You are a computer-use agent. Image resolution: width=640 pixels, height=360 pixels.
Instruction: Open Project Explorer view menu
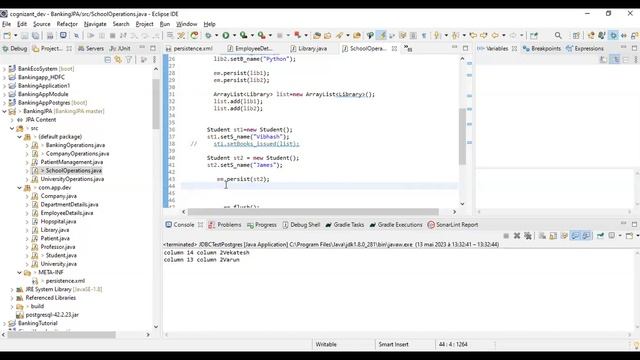154,60
